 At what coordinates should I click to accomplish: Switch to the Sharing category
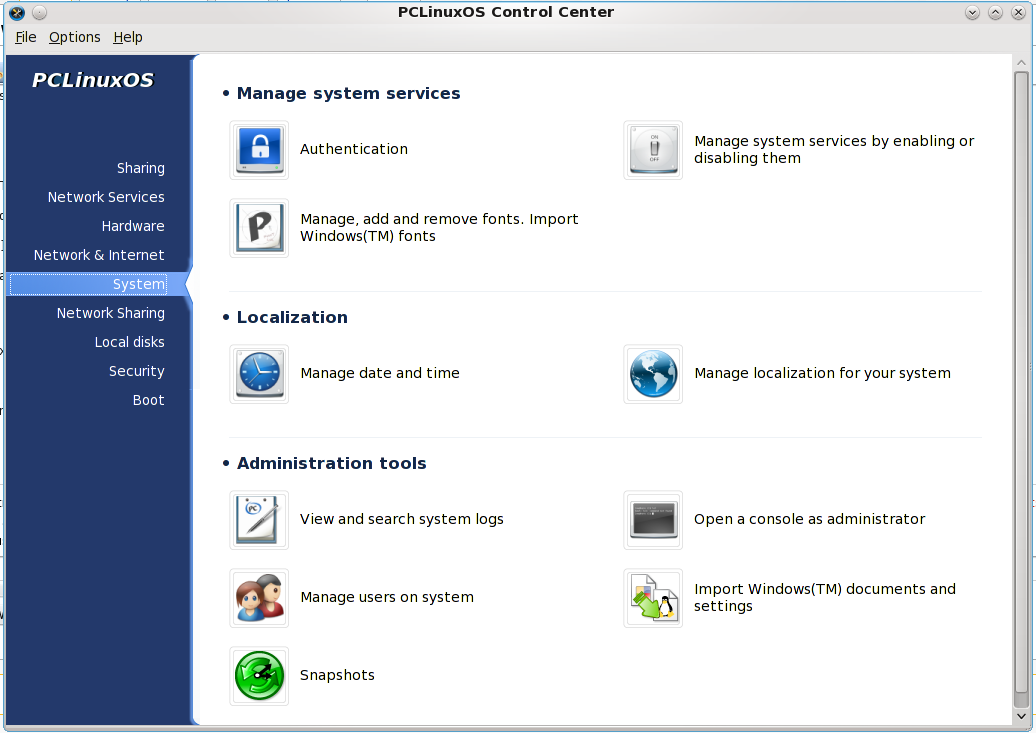(x=141, y=168)
